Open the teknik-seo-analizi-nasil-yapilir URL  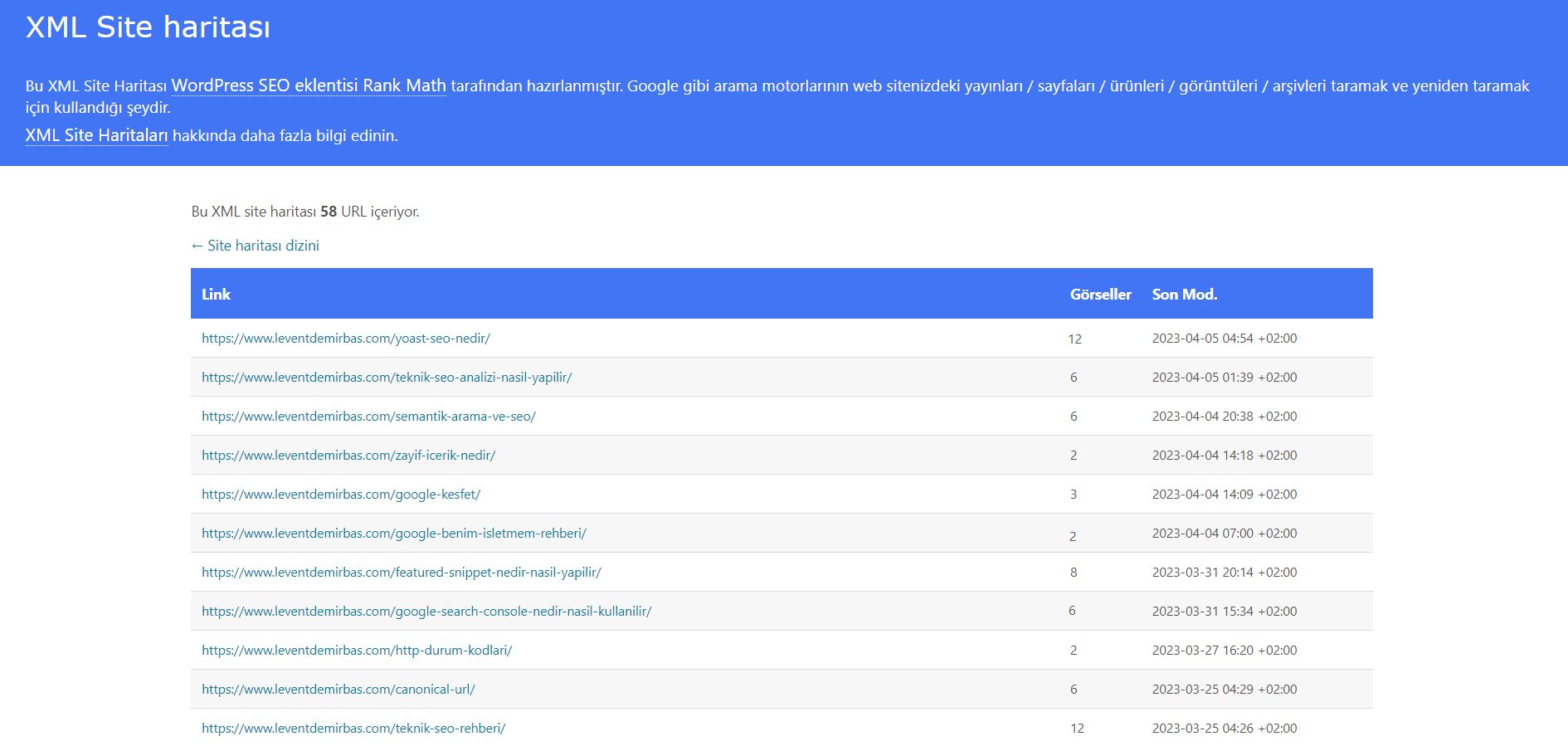tap(387, 378)
